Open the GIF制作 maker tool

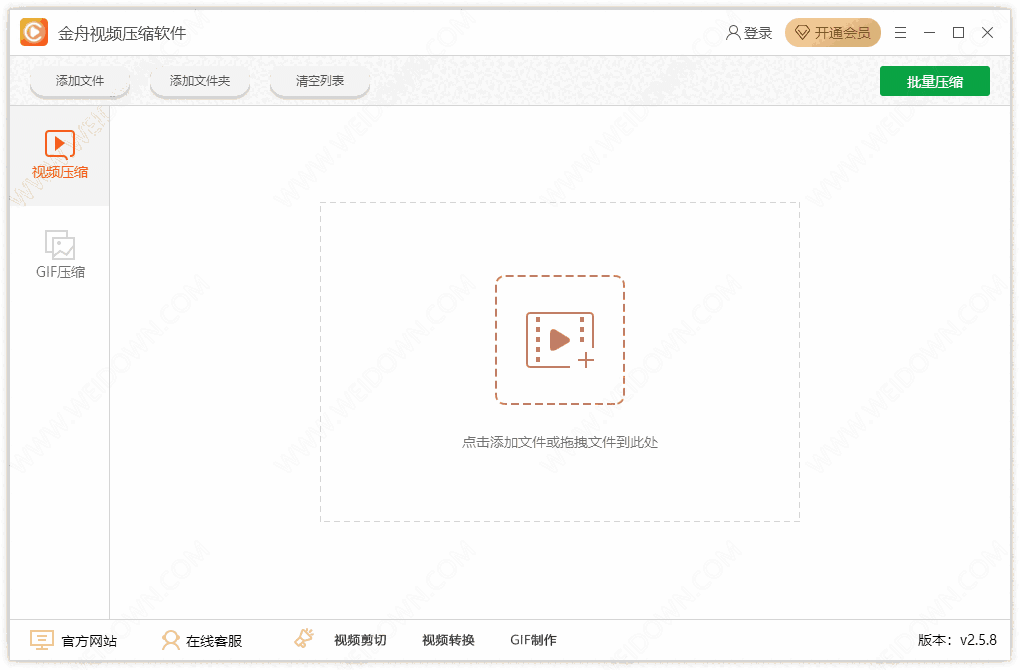pos(533,640)
